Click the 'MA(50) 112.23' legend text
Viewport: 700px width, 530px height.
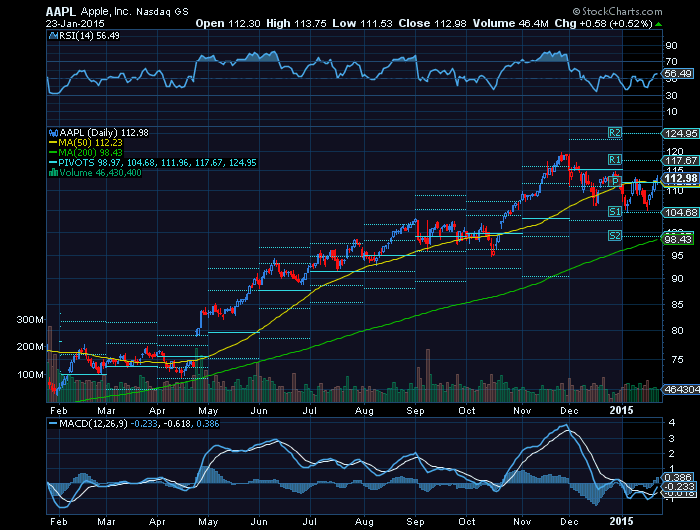91,143
